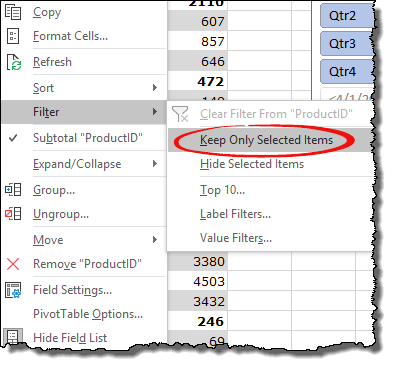The width and height of the screenshot is (393, 366).
Task: Expand the Sort submenu arrow
Action: click(155, 88)
